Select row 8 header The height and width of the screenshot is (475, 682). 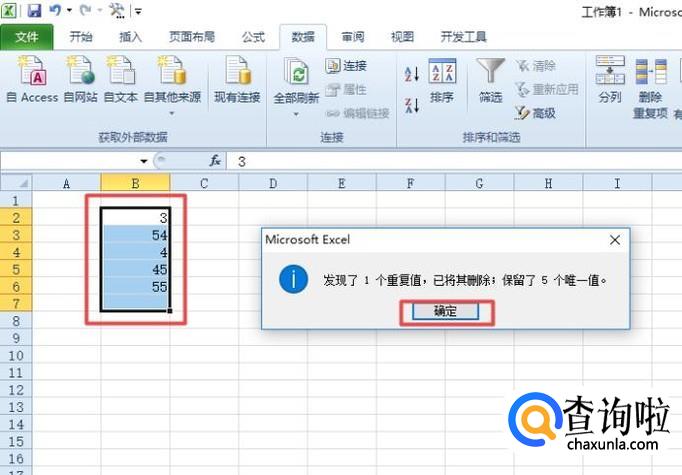16,321
